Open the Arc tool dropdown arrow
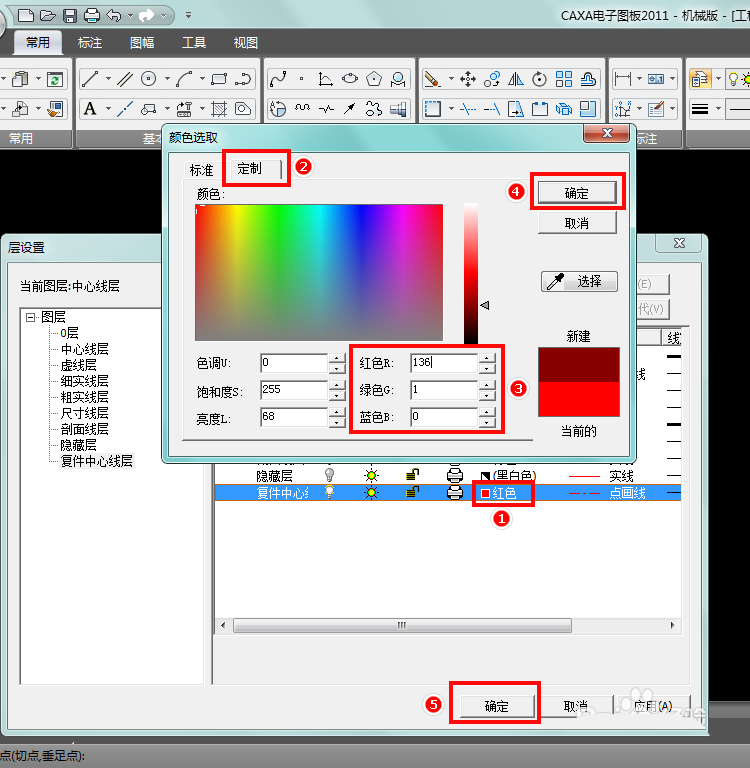 202,78
